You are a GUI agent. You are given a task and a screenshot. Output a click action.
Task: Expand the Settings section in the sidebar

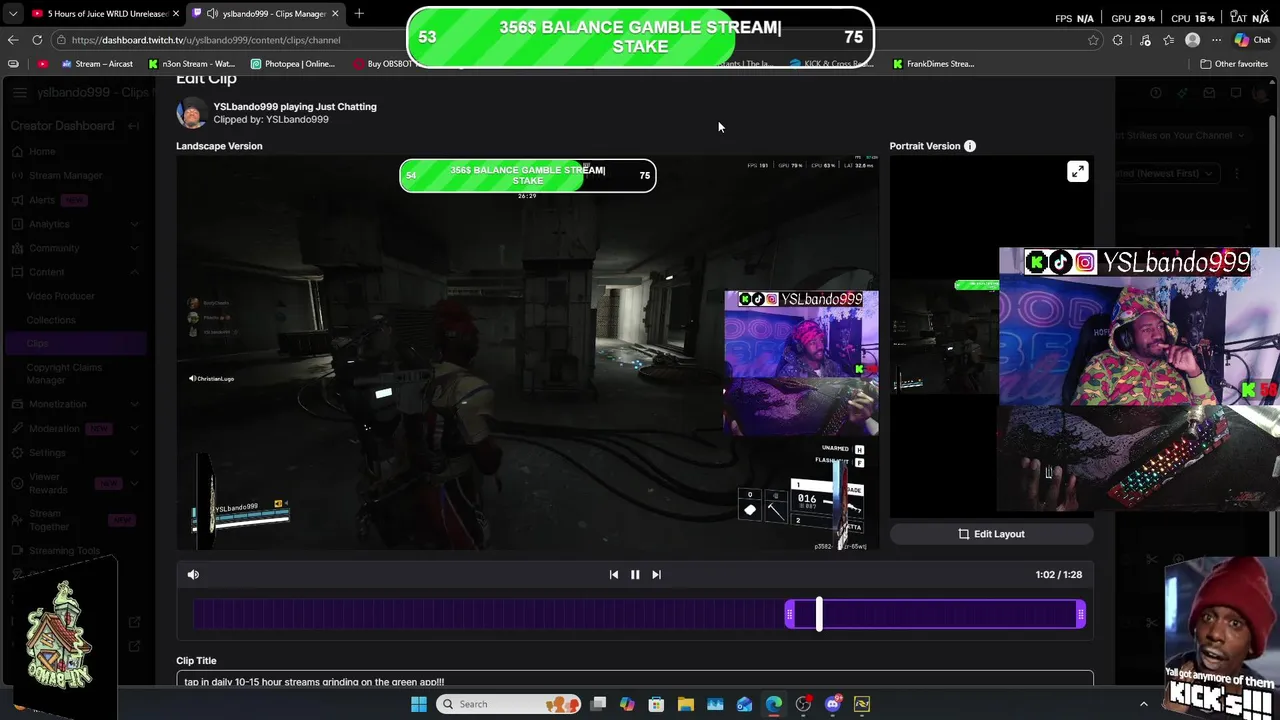coord(75,452)
